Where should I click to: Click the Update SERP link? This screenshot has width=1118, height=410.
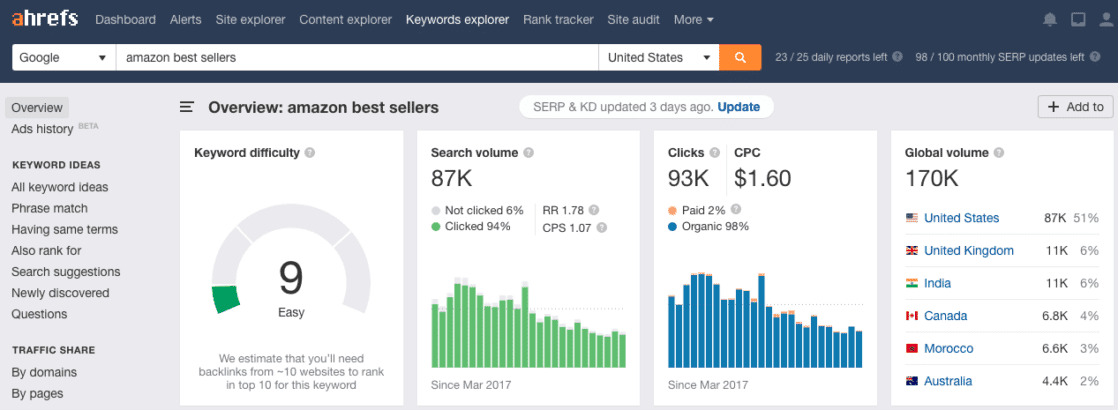tap(739, 107)
